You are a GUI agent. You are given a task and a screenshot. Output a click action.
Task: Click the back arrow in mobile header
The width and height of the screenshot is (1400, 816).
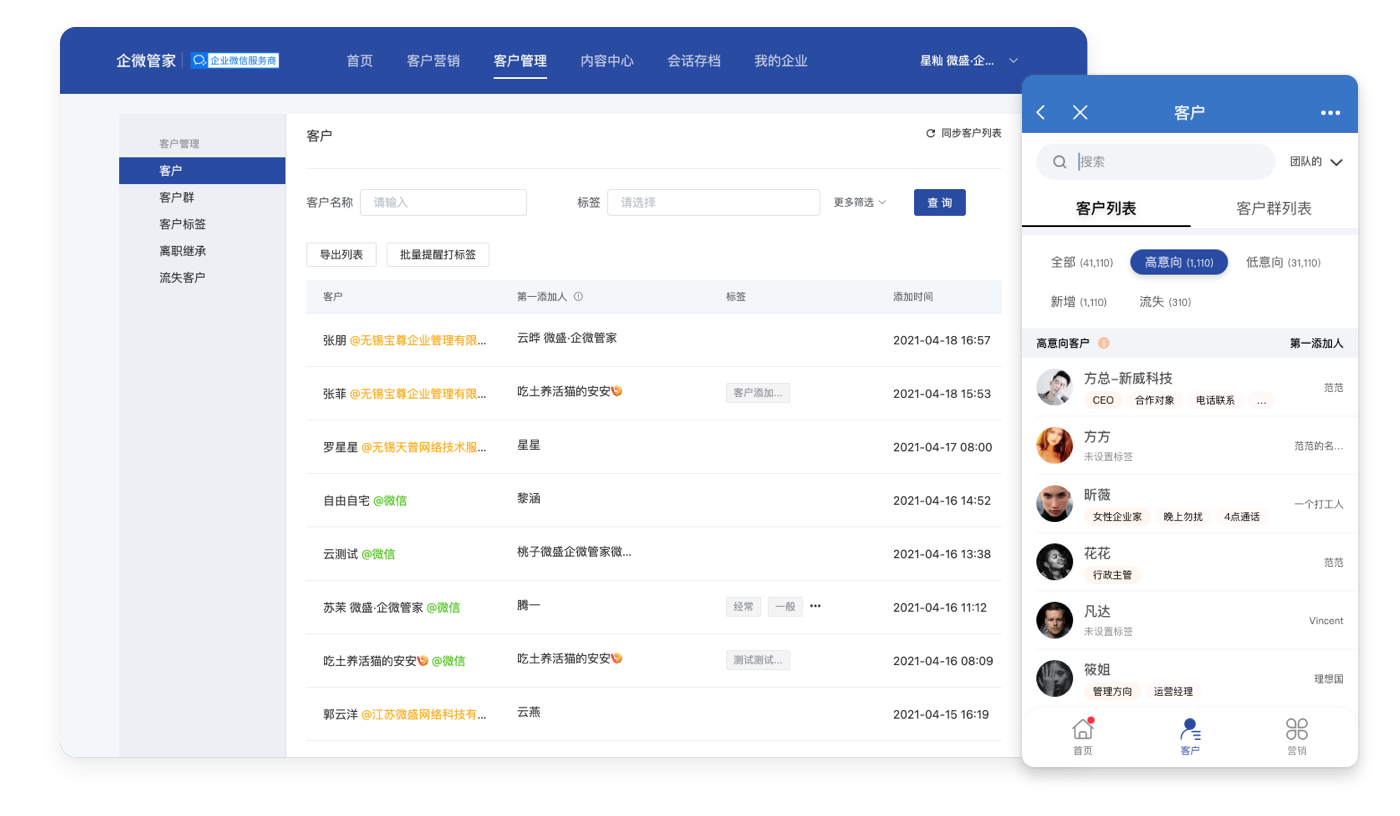pos(1041,113)
